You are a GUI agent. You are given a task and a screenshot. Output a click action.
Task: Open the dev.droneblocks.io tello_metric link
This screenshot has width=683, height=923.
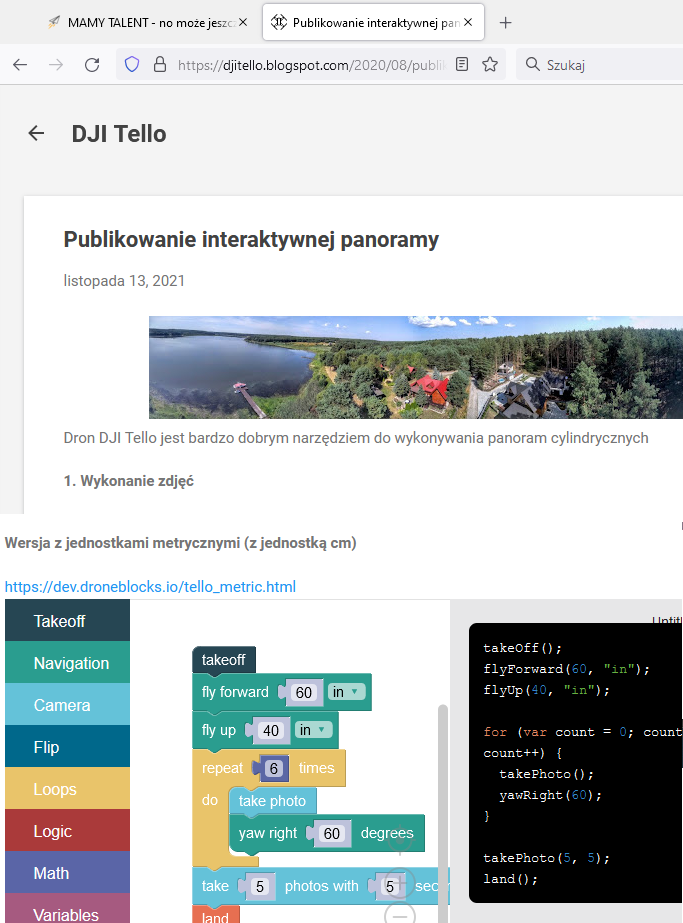point(150,587)
